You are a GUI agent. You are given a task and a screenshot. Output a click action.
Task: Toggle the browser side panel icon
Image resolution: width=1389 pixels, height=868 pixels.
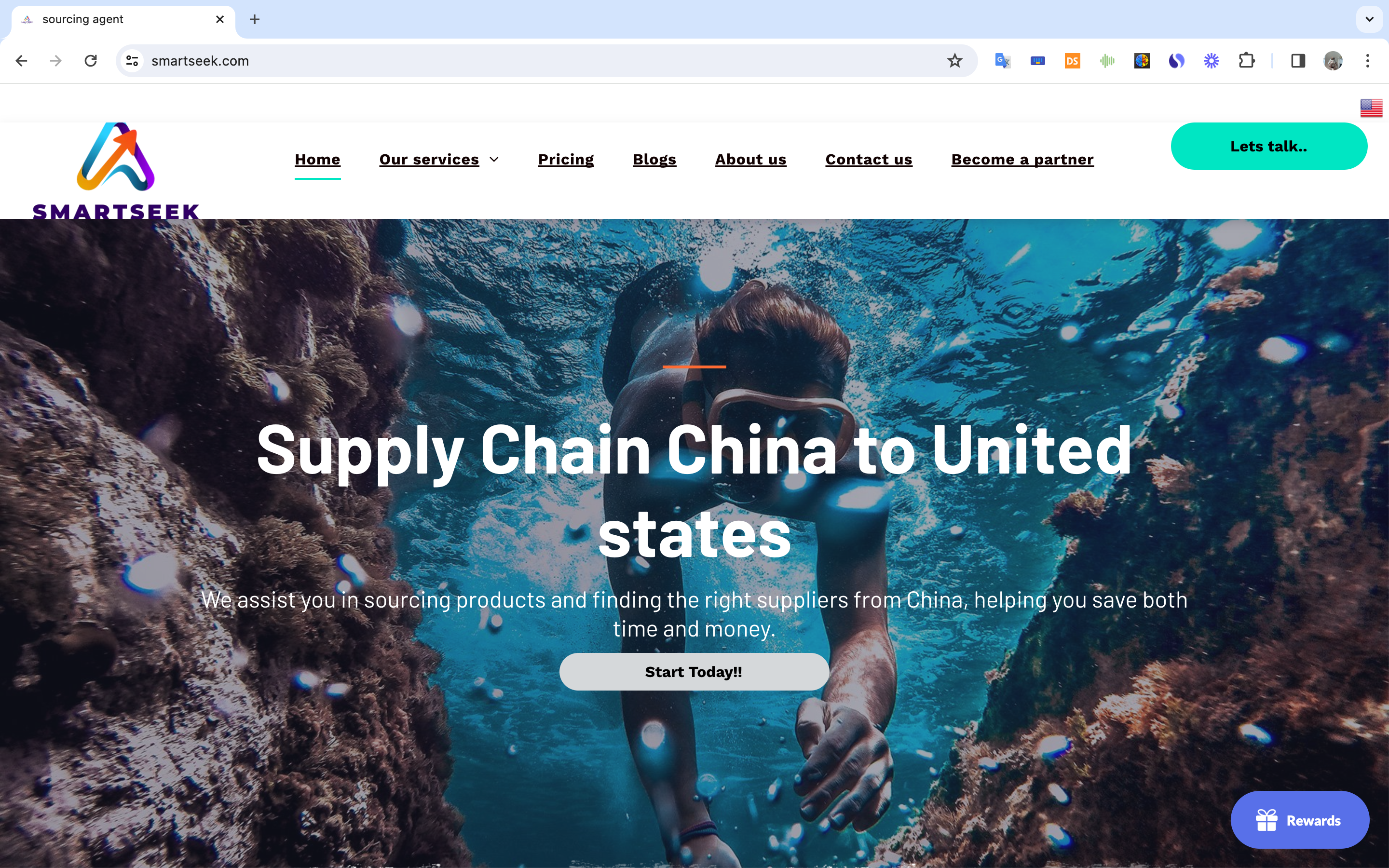[x=1298, y=61]
